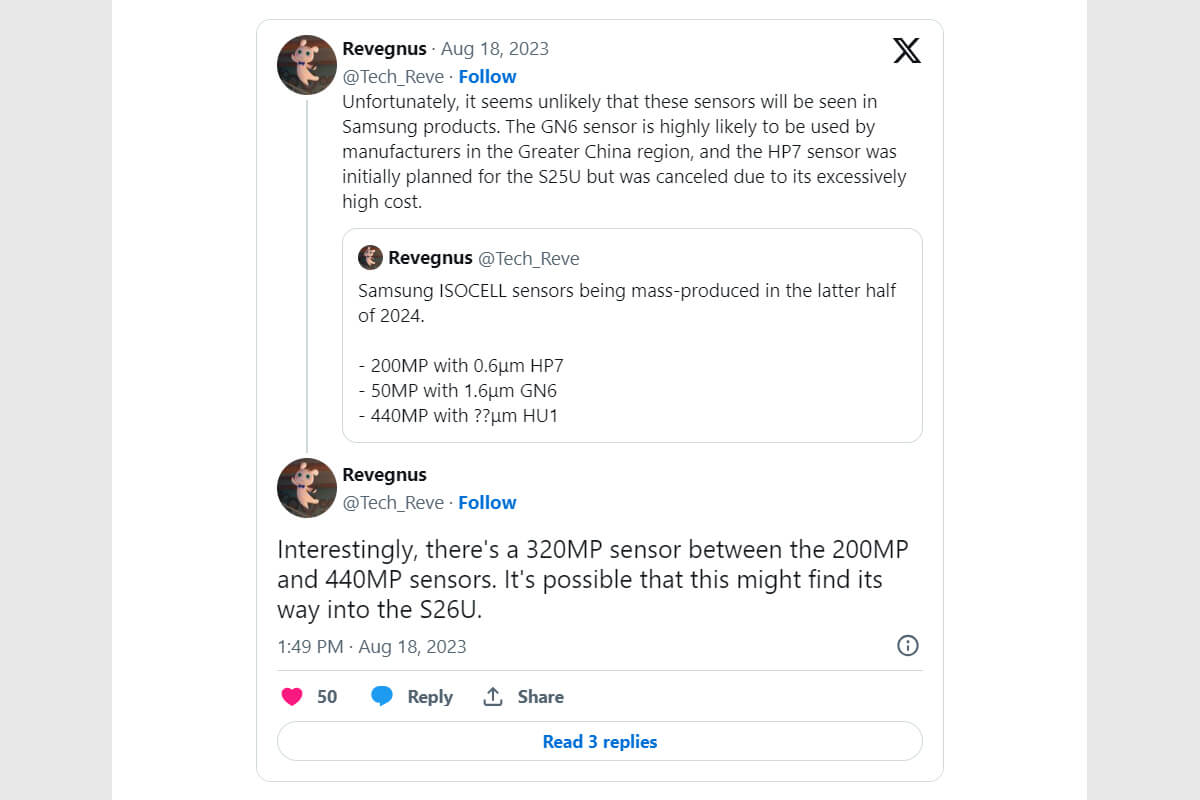Click the Revegnus name in lower tweet
Image resolution: width=1200 pixels, height=800 pixels.
(384, 475)
